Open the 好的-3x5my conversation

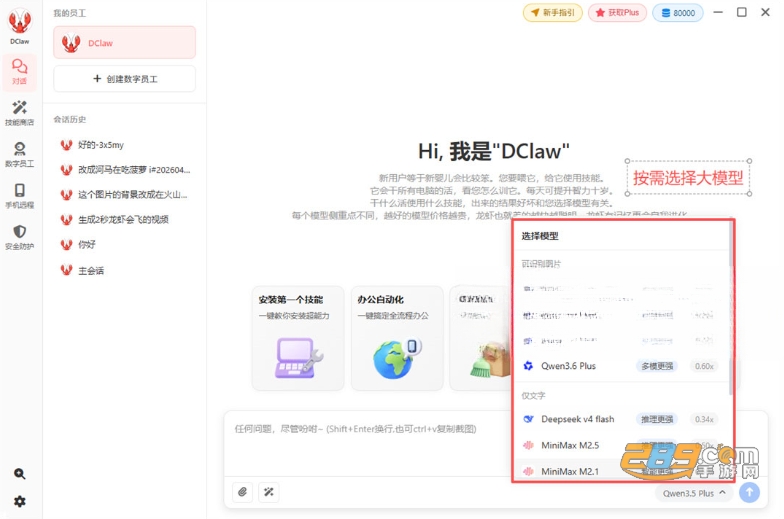(x=124, y=145)
